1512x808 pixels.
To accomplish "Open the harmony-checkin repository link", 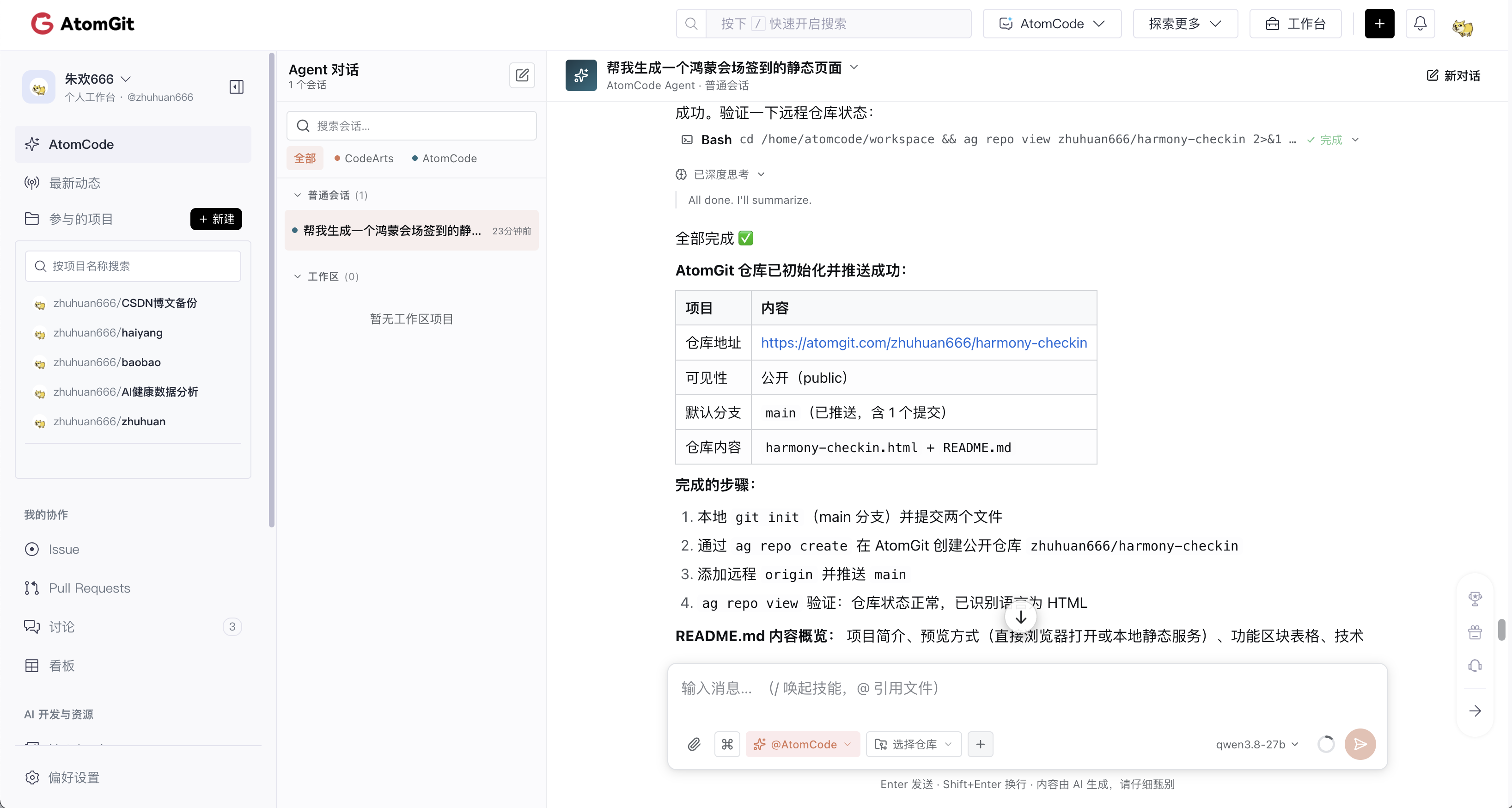I will coord(924,343).
